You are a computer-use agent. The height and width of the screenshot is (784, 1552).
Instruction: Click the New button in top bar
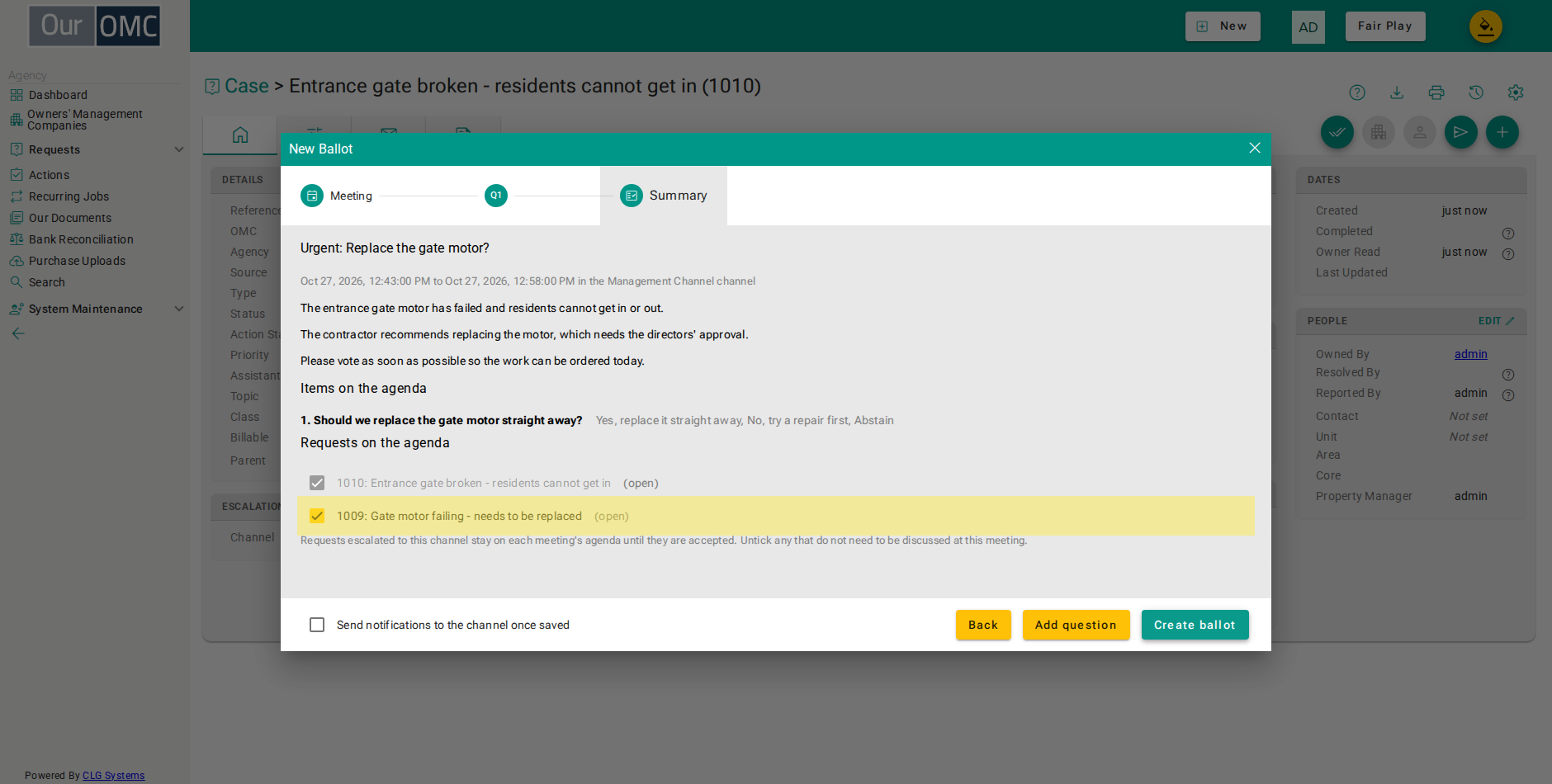(x=1223, y=26)
